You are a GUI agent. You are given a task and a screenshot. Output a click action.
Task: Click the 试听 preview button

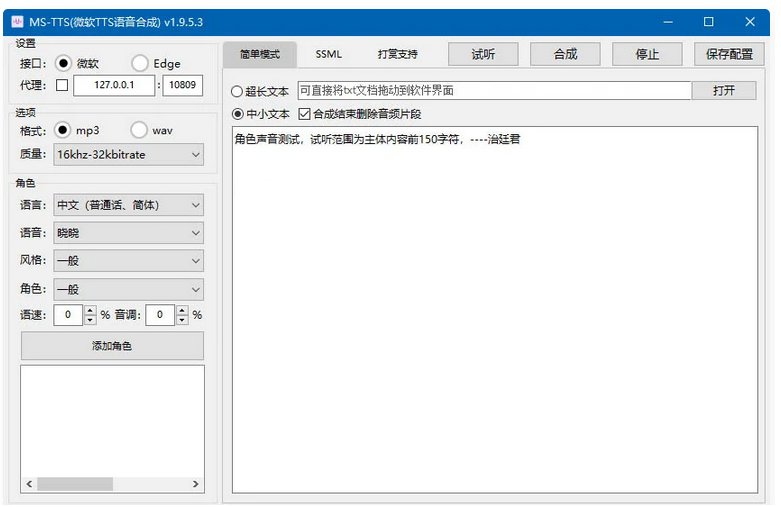(482, 54)
